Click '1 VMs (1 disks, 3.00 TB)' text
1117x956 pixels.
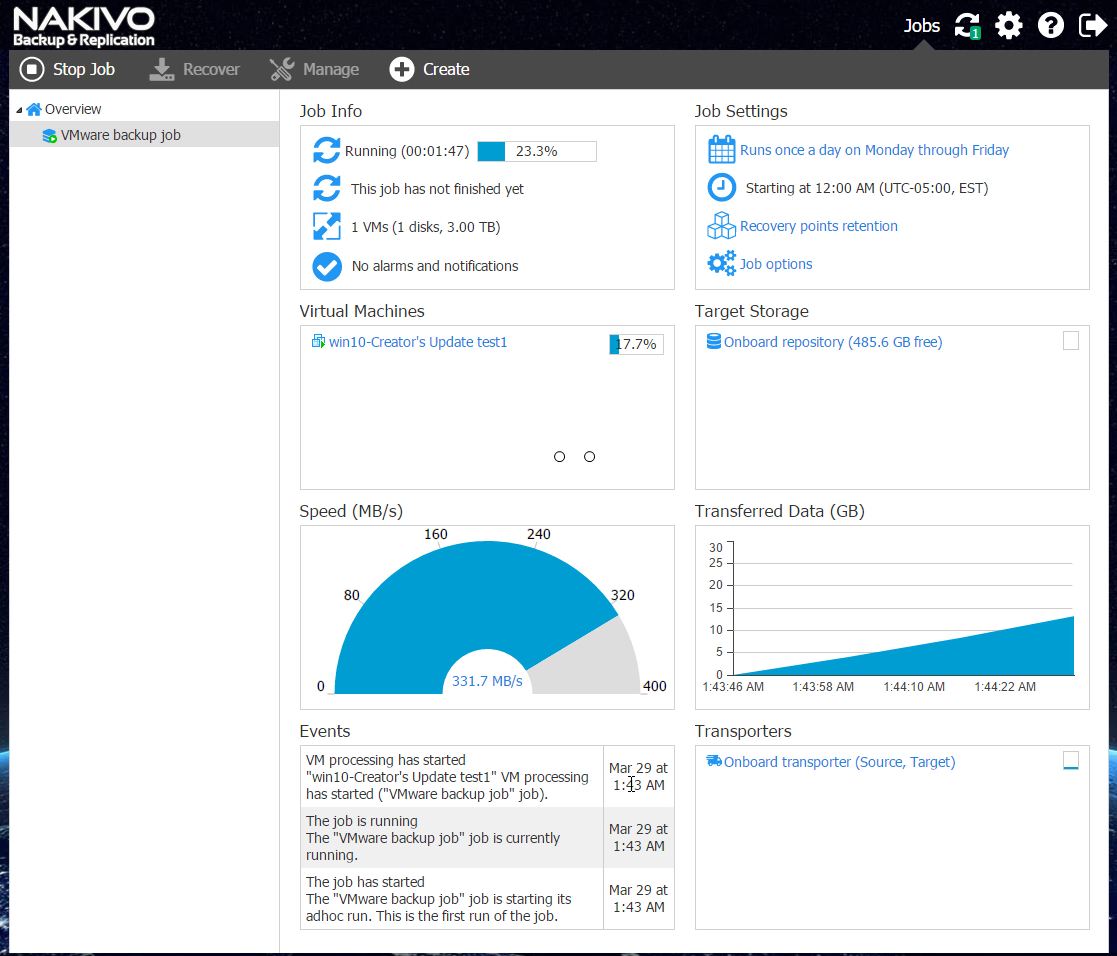pos(425,227)
